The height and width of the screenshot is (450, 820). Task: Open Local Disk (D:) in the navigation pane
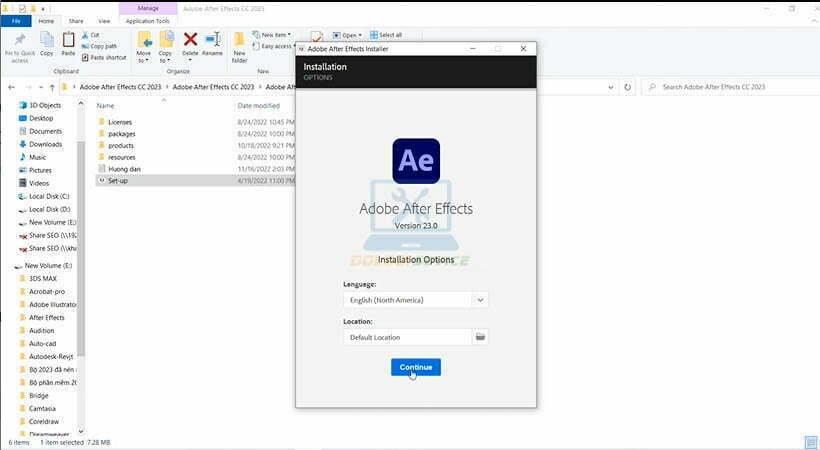click(49, 209)
